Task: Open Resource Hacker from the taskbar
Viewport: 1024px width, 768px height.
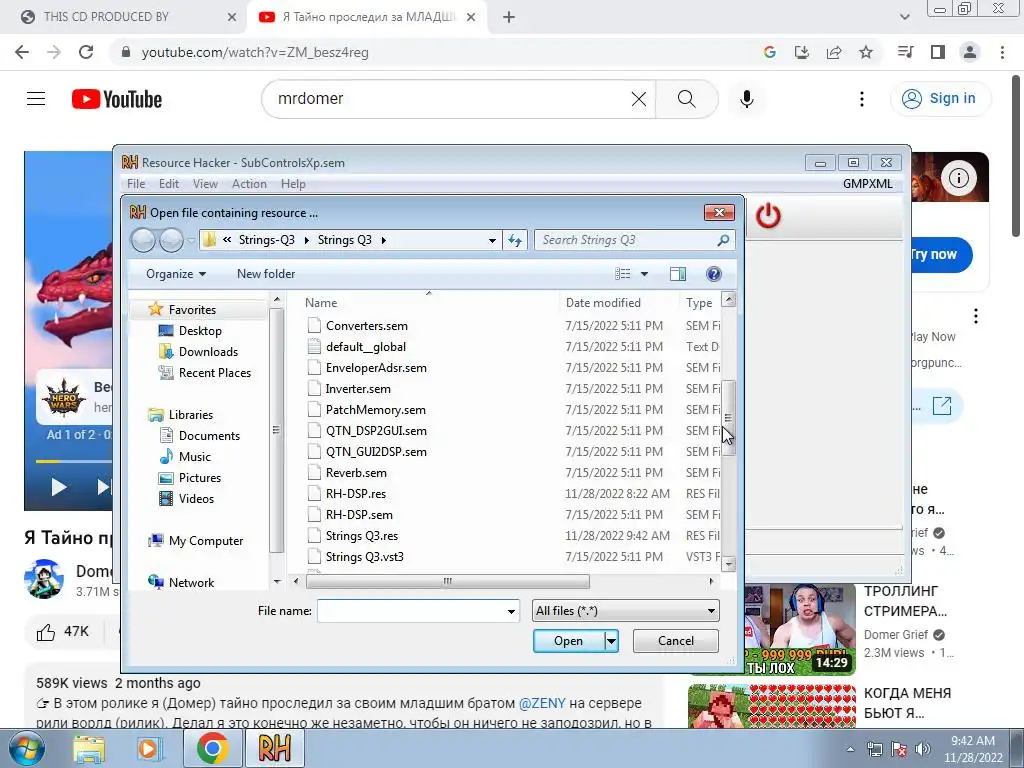Action: click(274, 748)
